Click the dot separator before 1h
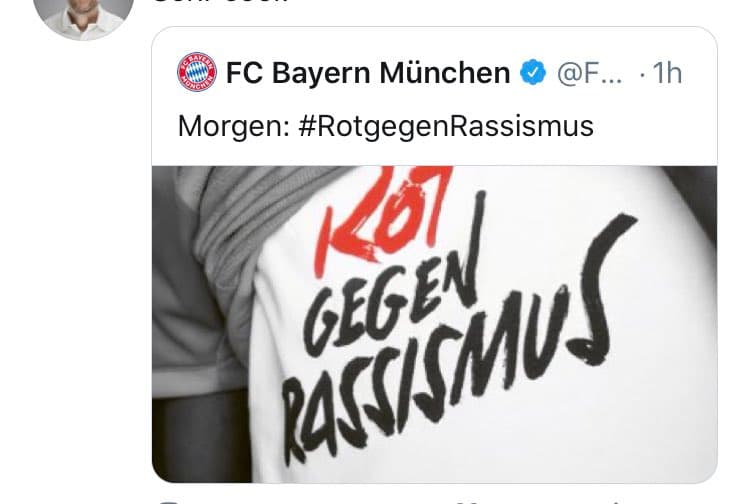This screenshot has height=504, width=750. (x=642, y=74)
